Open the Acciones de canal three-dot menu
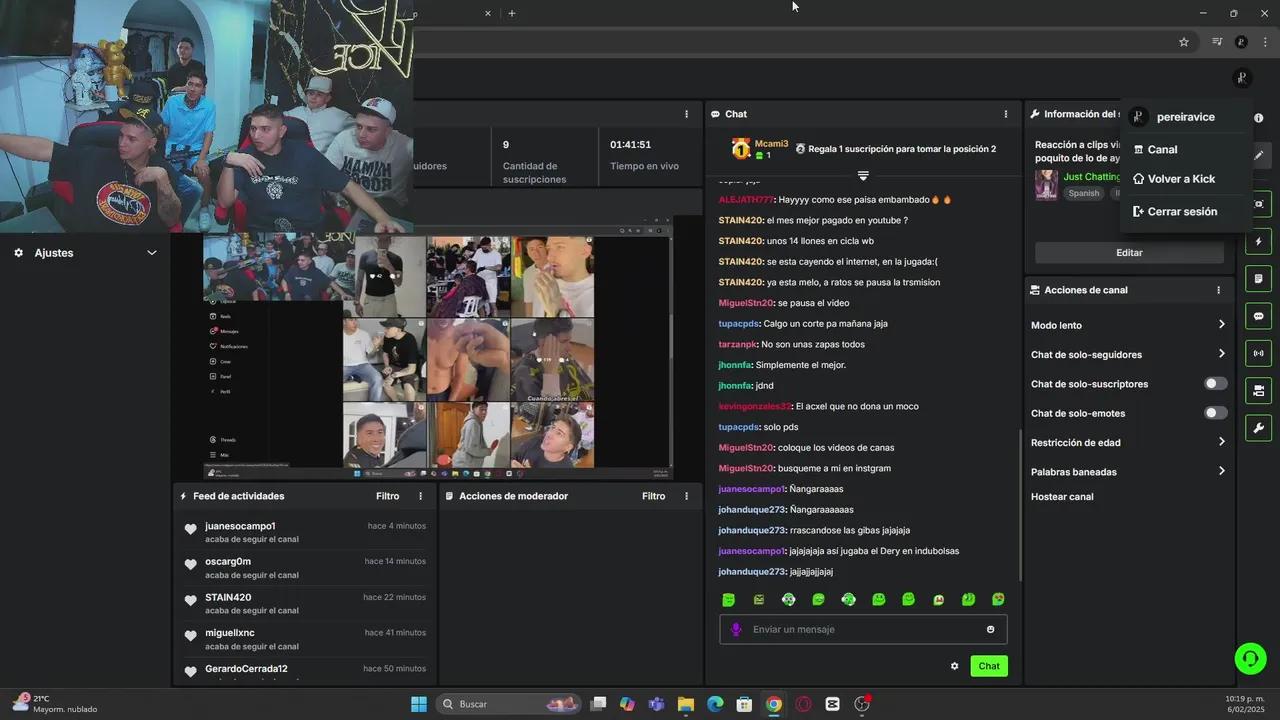This screenshot has width=1280, height=720. (1218, 290)
